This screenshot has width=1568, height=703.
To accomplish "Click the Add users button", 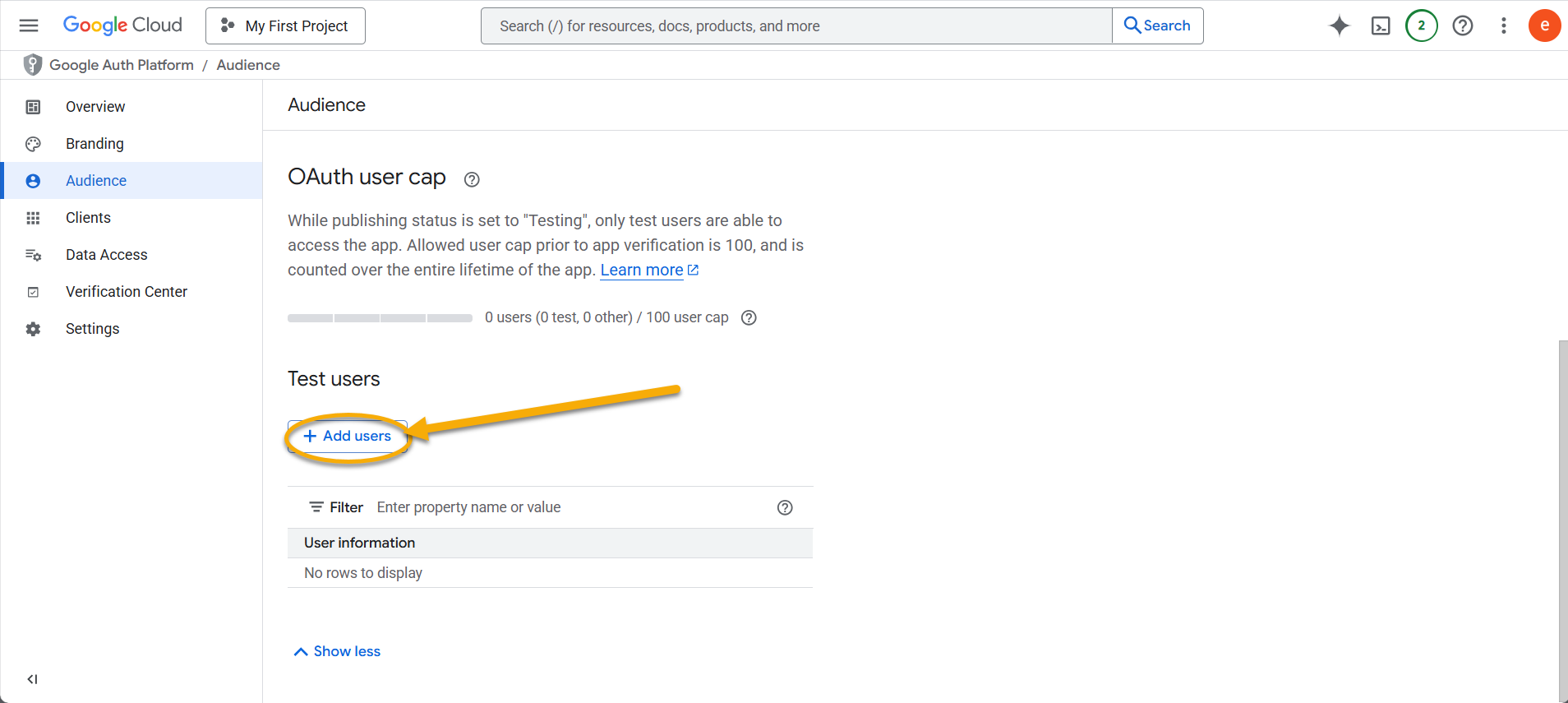I will pyautogui.click(x=348, y=437).
